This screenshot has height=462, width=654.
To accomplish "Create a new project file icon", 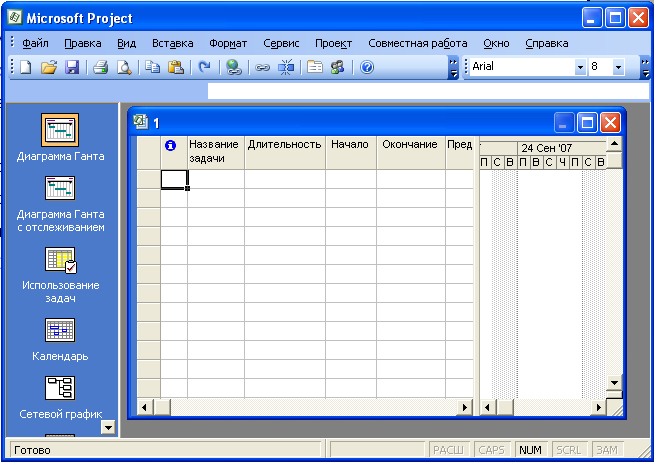I will click(x=26, y=67).
